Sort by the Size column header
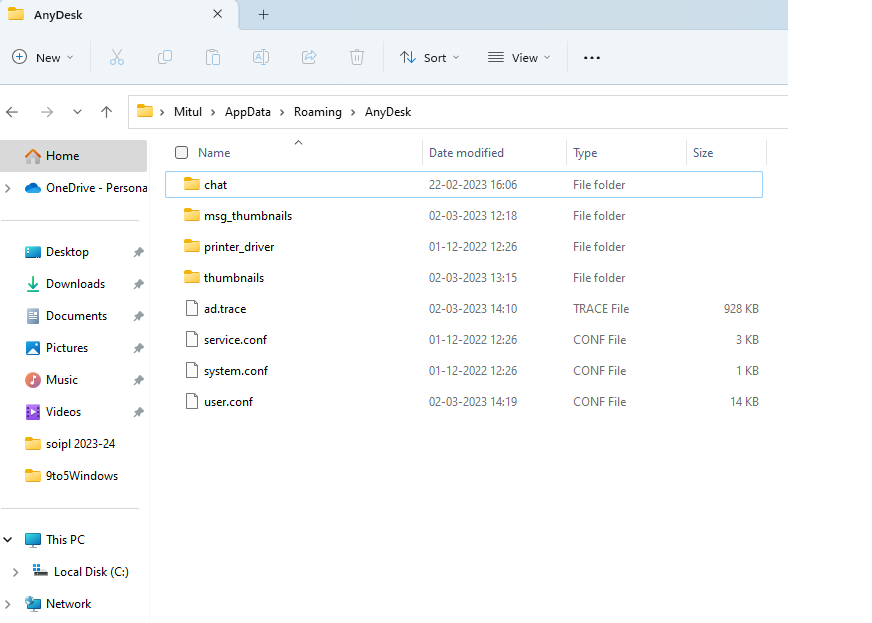Viewport: 872px width, 623px height. click(x=703, y=152)
